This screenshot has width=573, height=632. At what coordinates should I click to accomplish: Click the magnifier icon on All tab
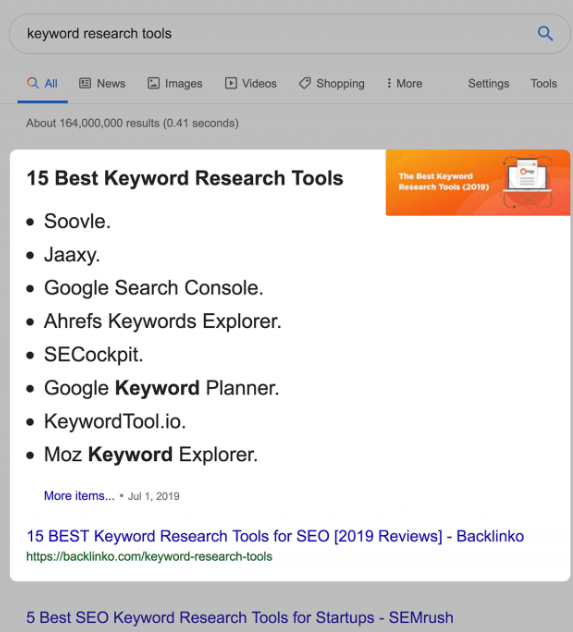click(x=33, y=83)
